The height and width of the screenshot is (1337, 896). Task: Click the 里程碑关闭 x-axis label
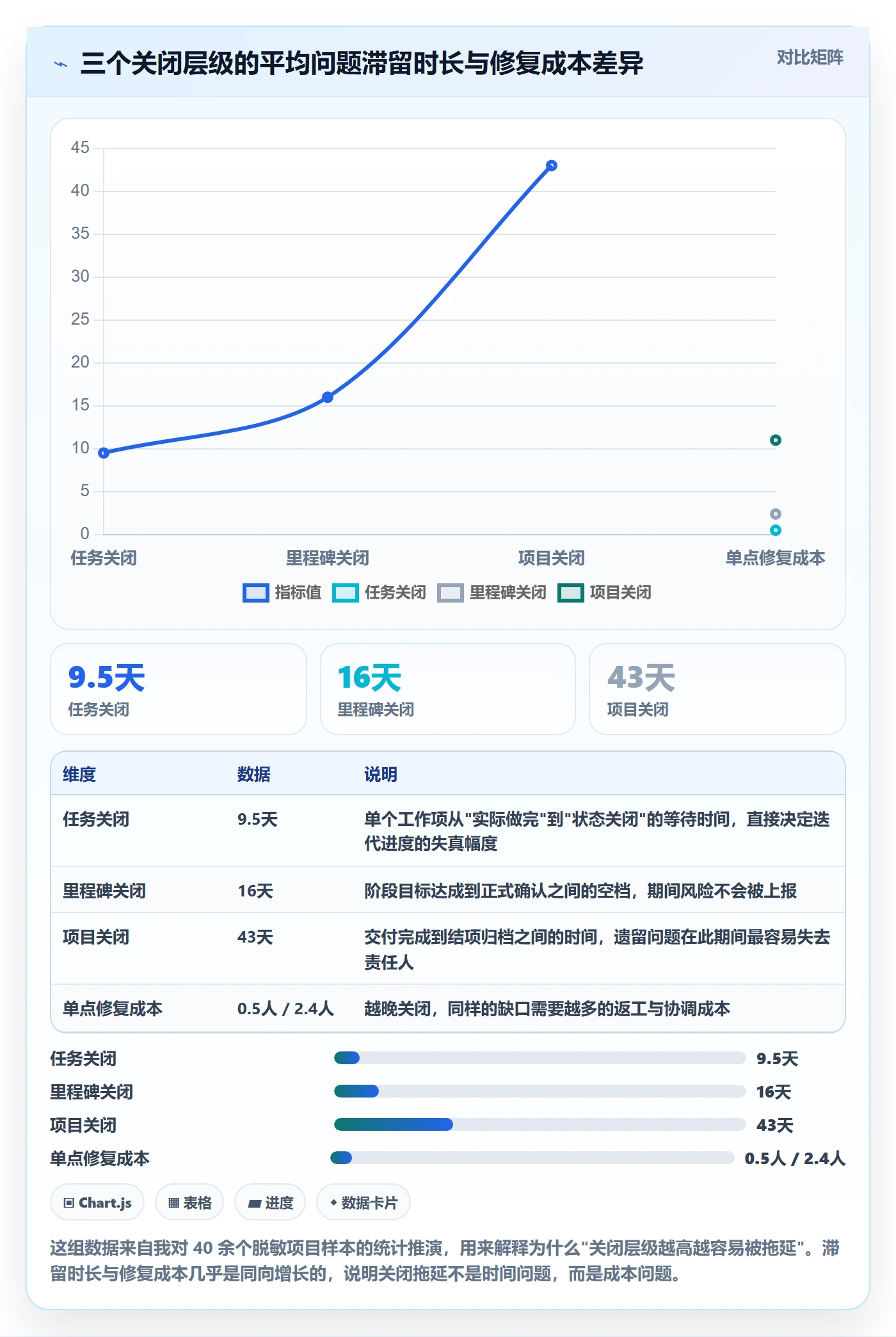328,558
